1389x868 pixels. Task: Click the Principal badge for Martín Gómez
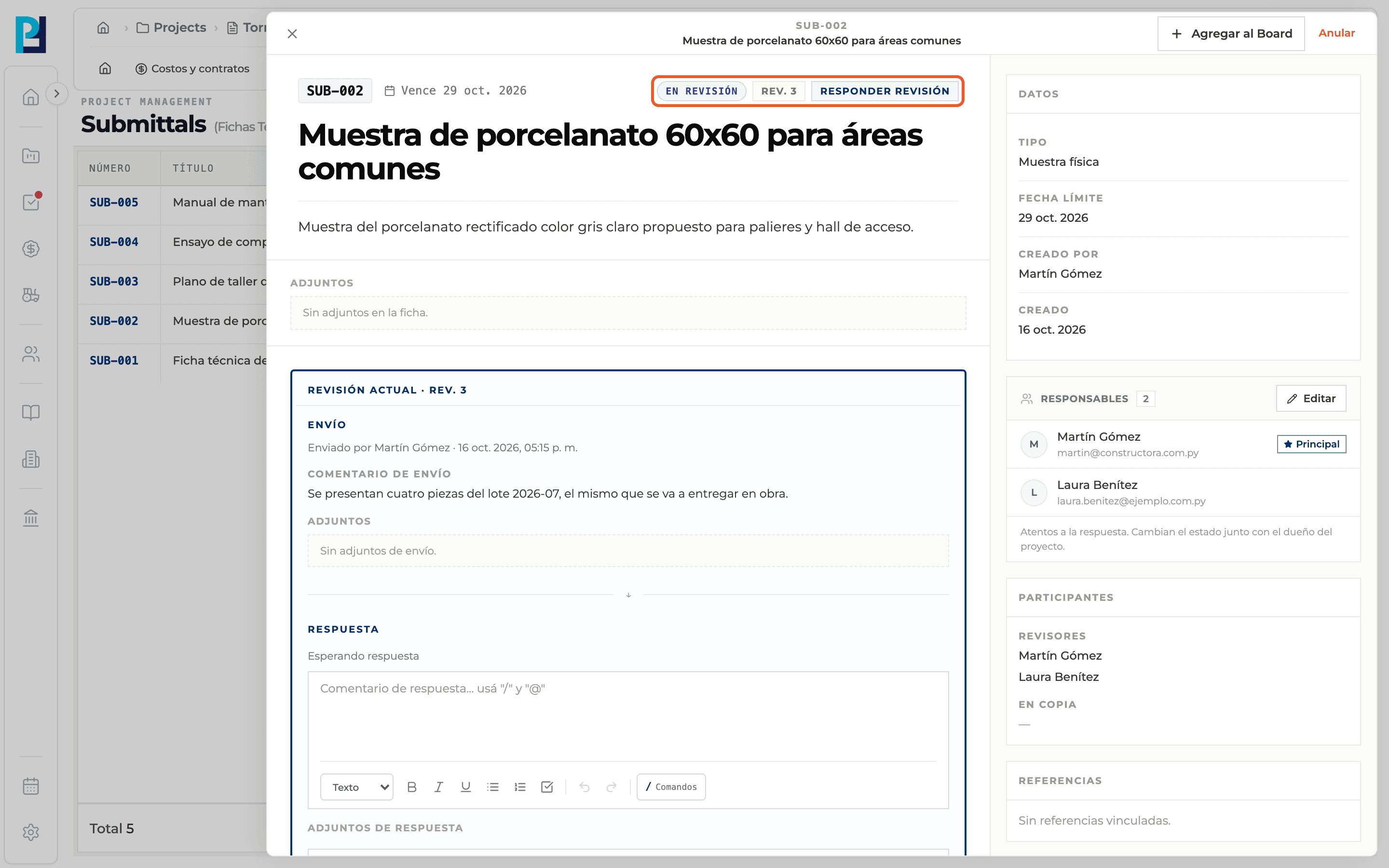pyautogui.click(x=1311, y=444)
